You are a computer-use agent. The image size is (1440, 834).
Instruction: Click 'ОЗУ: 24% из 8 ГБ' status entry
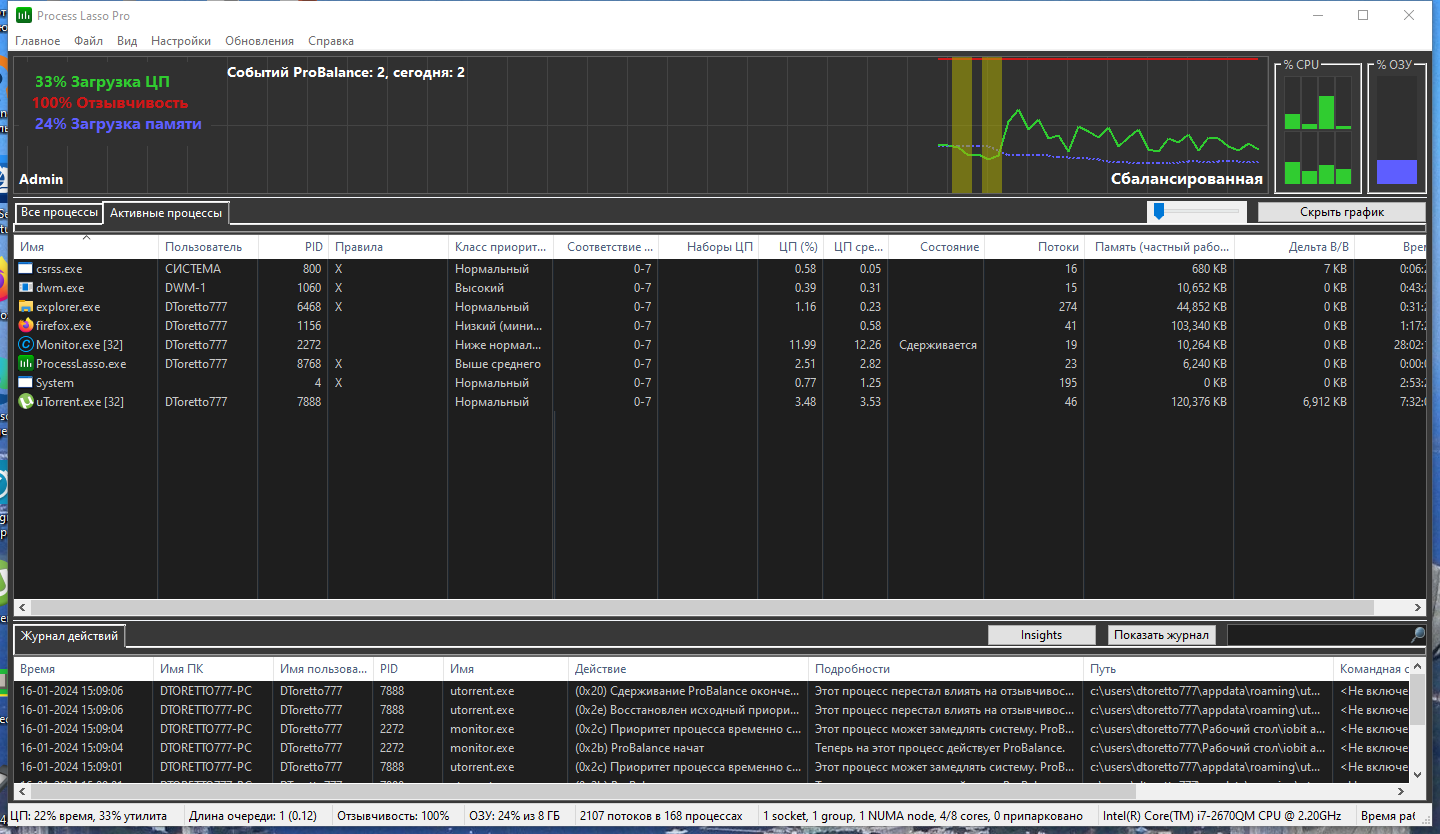pyautogui.click(x=516, y=816)
